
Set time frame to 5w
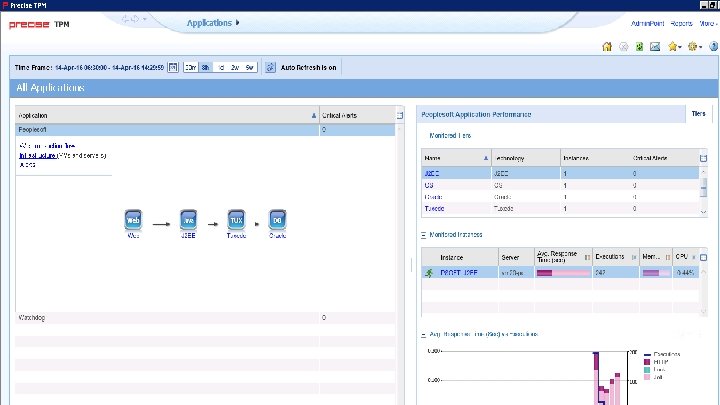(x=249, y=68)
